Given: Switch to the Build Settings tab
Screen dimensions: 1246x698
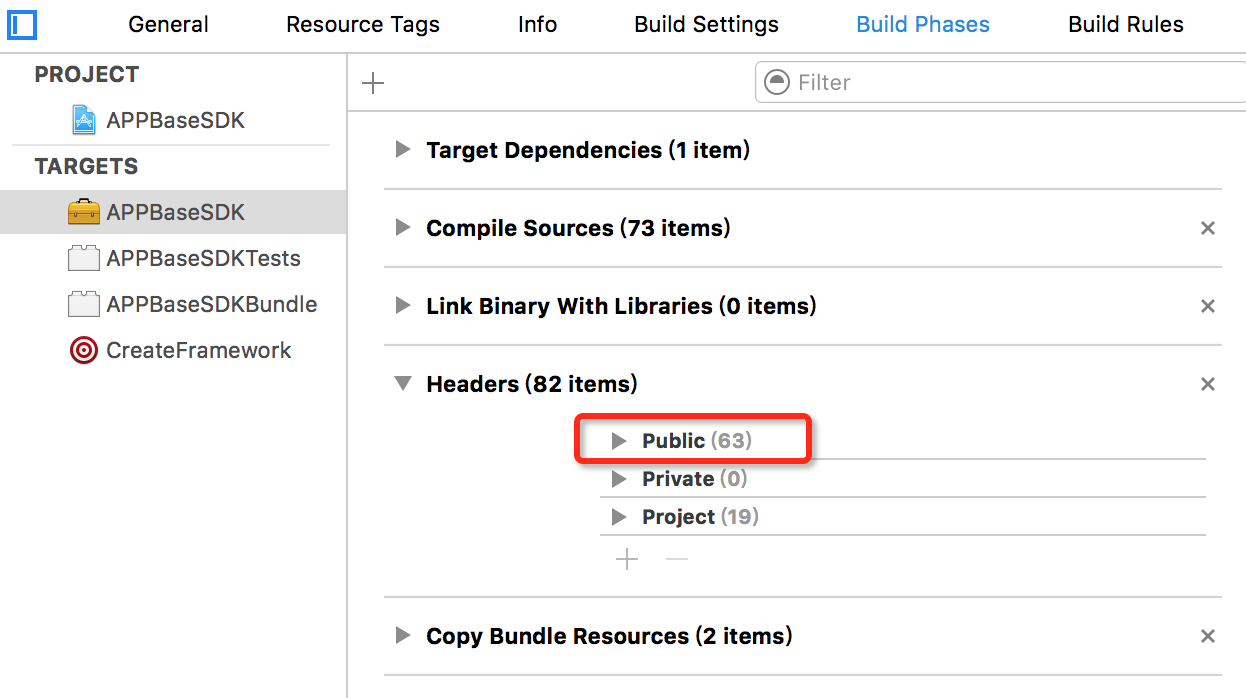Looking at the screenshot, I should click(706, 25).
